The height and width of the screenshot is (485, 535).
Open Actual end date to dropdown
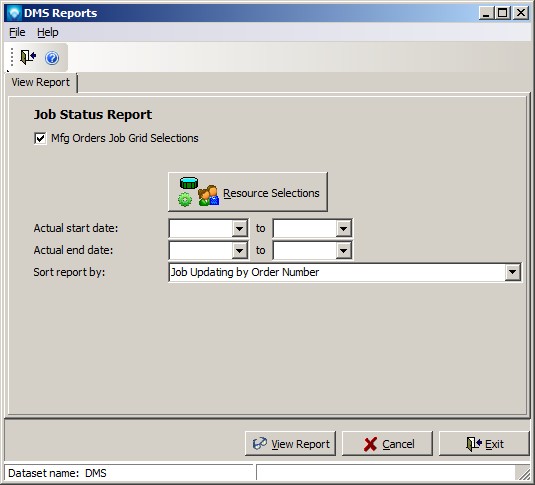click(x=343, y=251)
